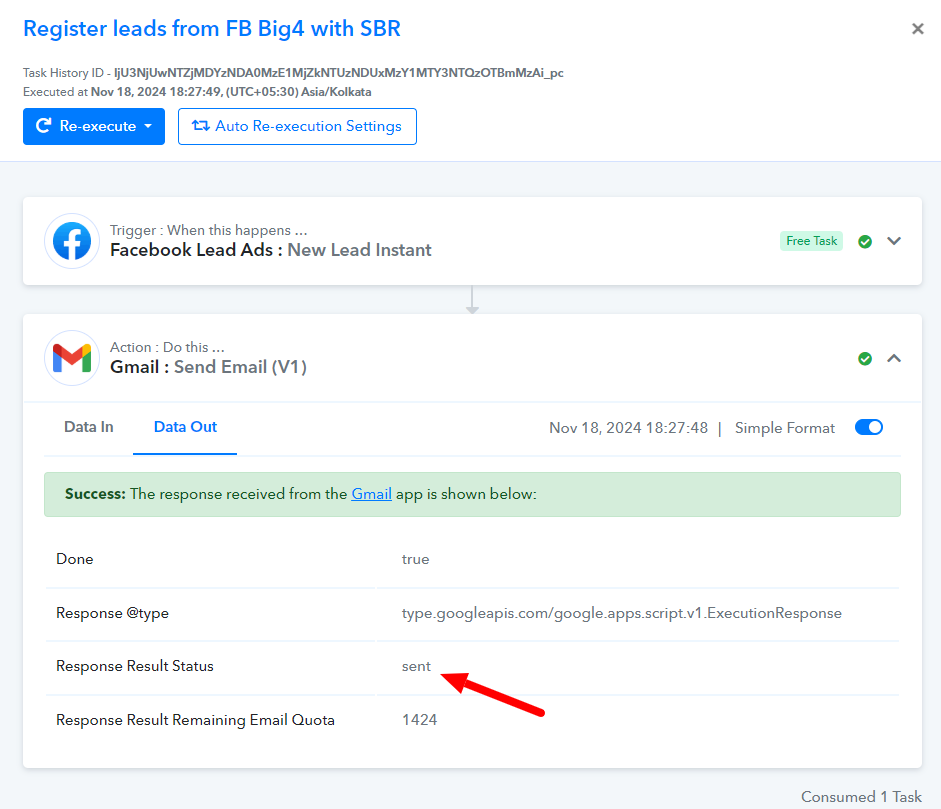Click the Response Result Status label
The height and width of the screenshot is (809, 941).
(x=134, y=666)
